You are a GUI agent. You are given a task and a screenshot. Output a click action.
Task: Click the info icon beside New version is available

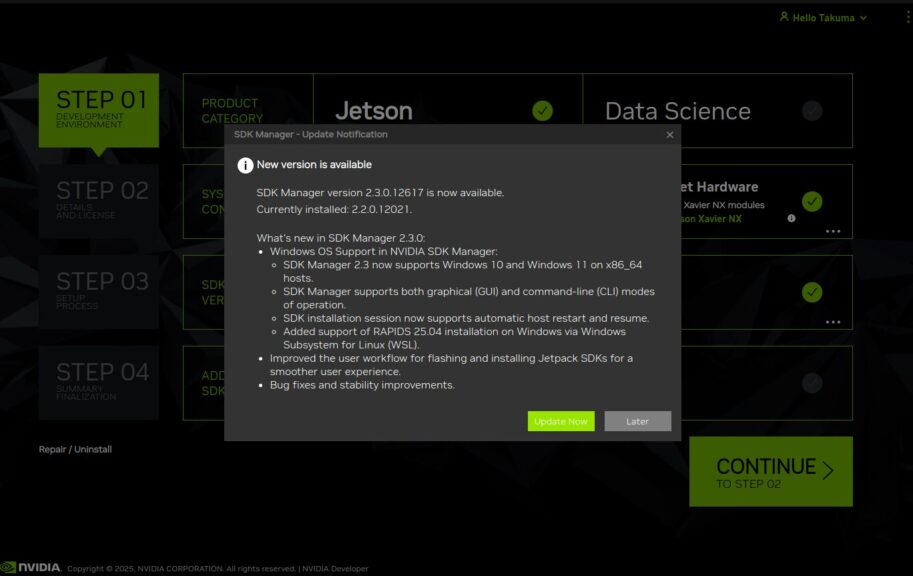pos(245,165)
